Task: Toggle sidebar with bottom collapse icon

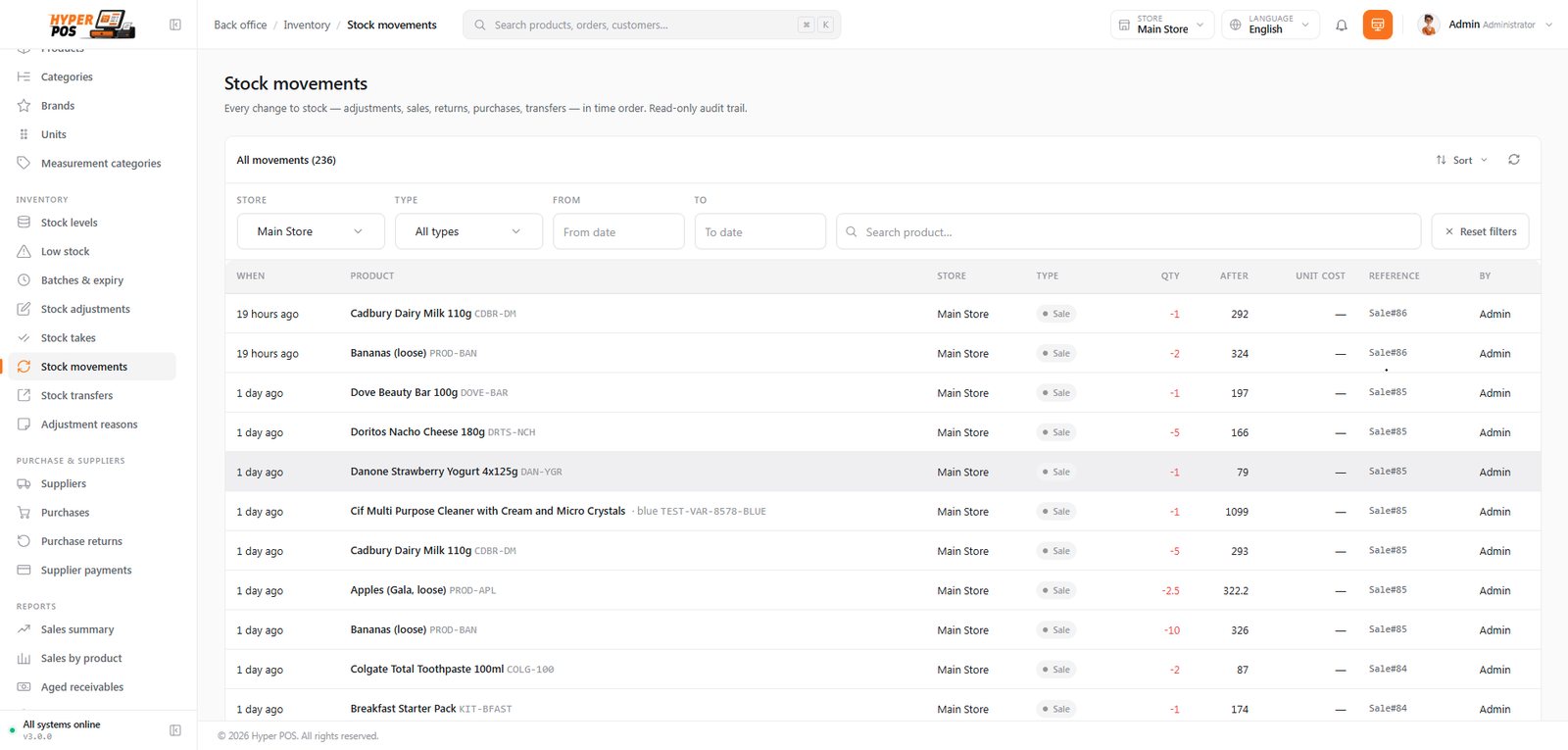Action: (175, 730)
